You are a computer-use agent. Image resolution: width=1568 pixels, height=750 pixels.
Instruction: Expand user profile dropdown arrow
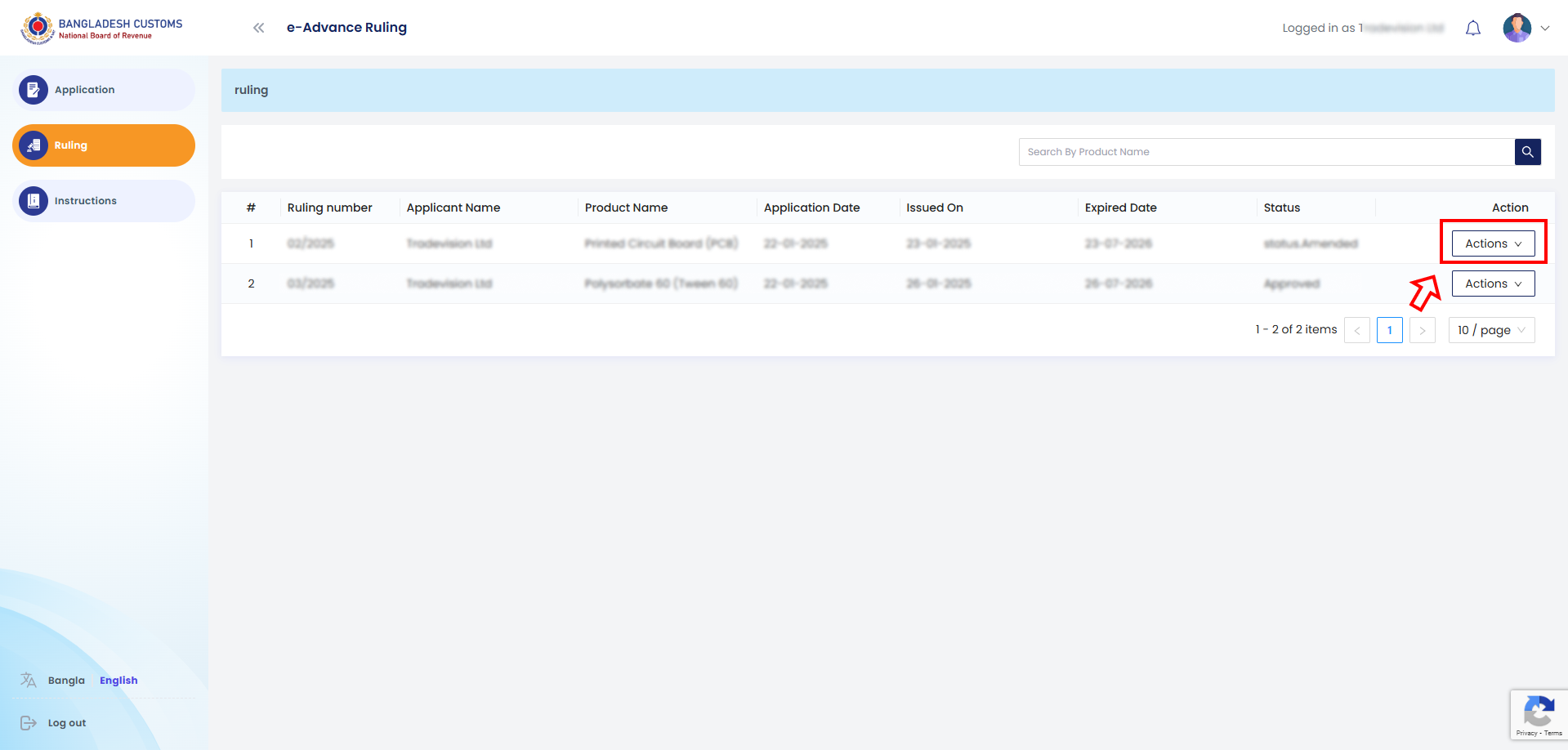[x=1545, y=28]
